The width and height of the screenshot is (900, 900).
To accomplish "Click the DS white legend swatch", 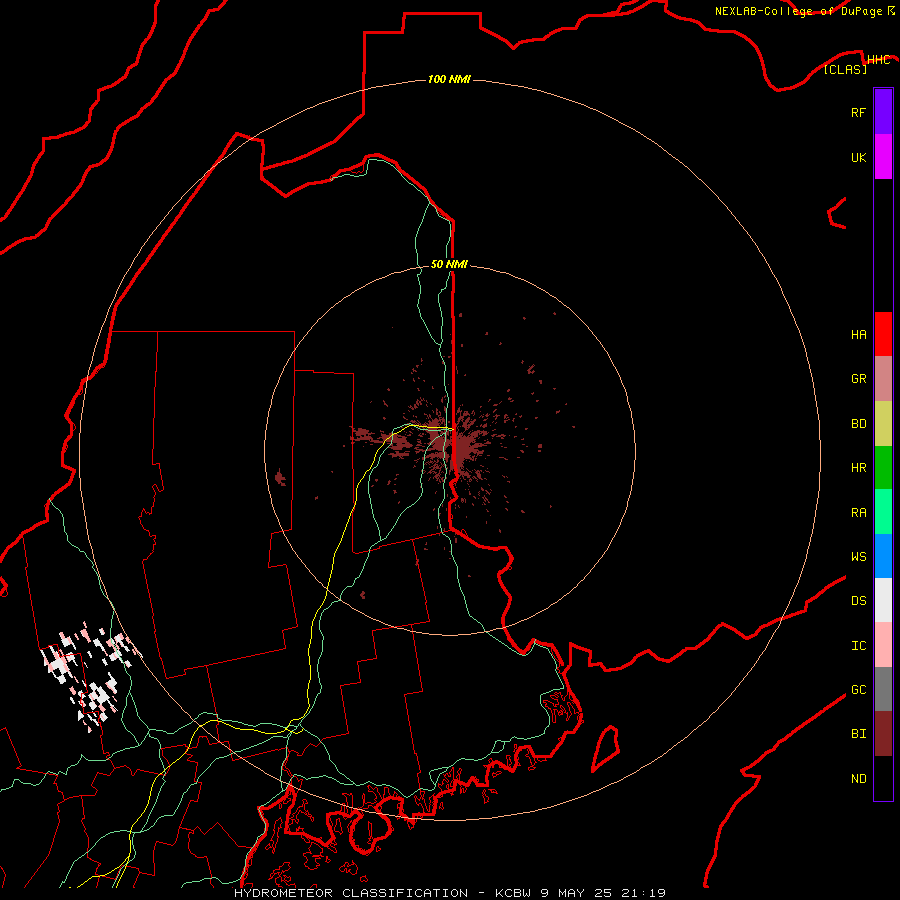I will pos(883,600).
